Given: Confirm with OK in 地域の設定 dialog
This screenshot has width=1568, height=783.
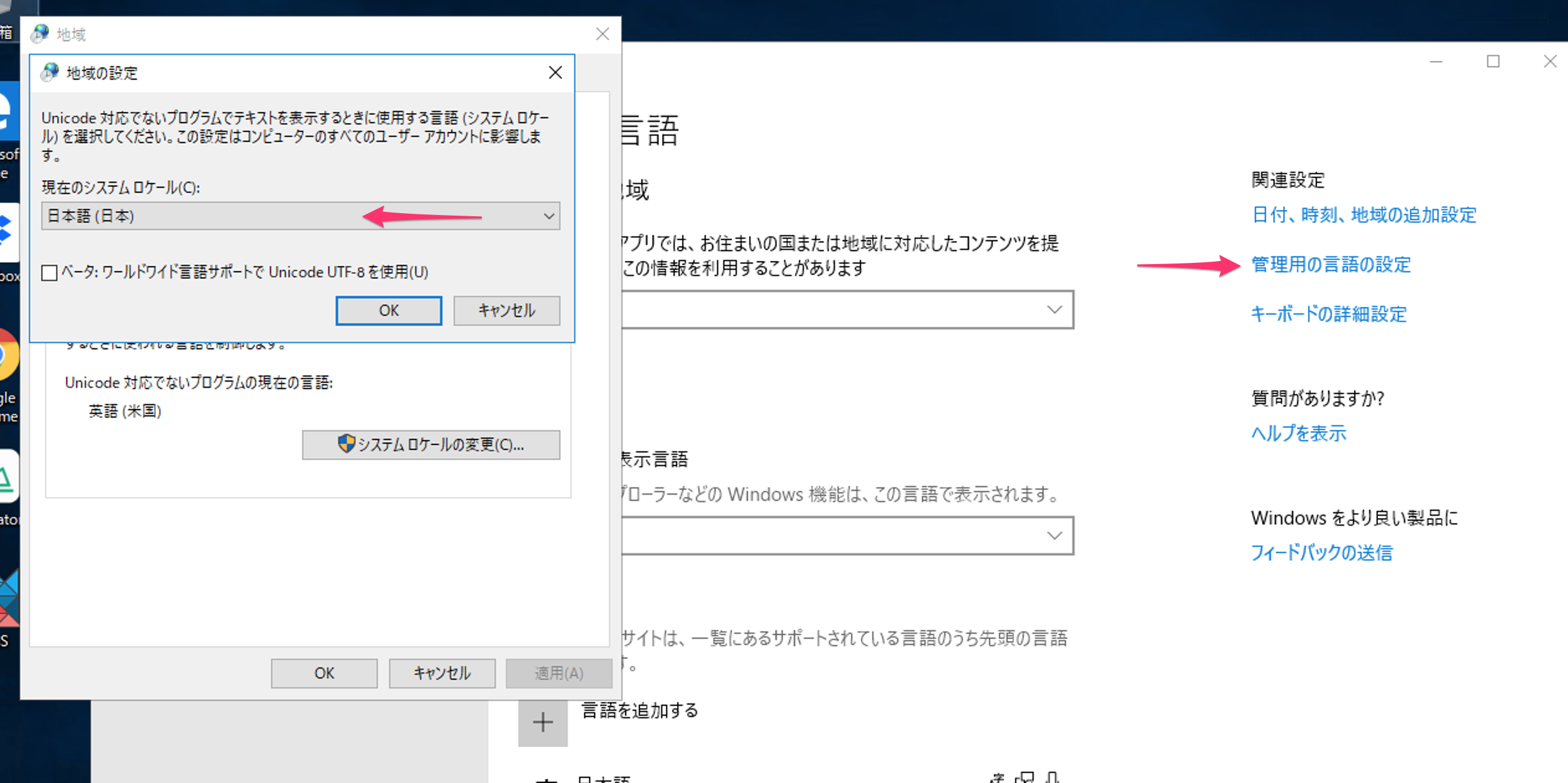Looking at the screenshot, I should tap(389, 310).
